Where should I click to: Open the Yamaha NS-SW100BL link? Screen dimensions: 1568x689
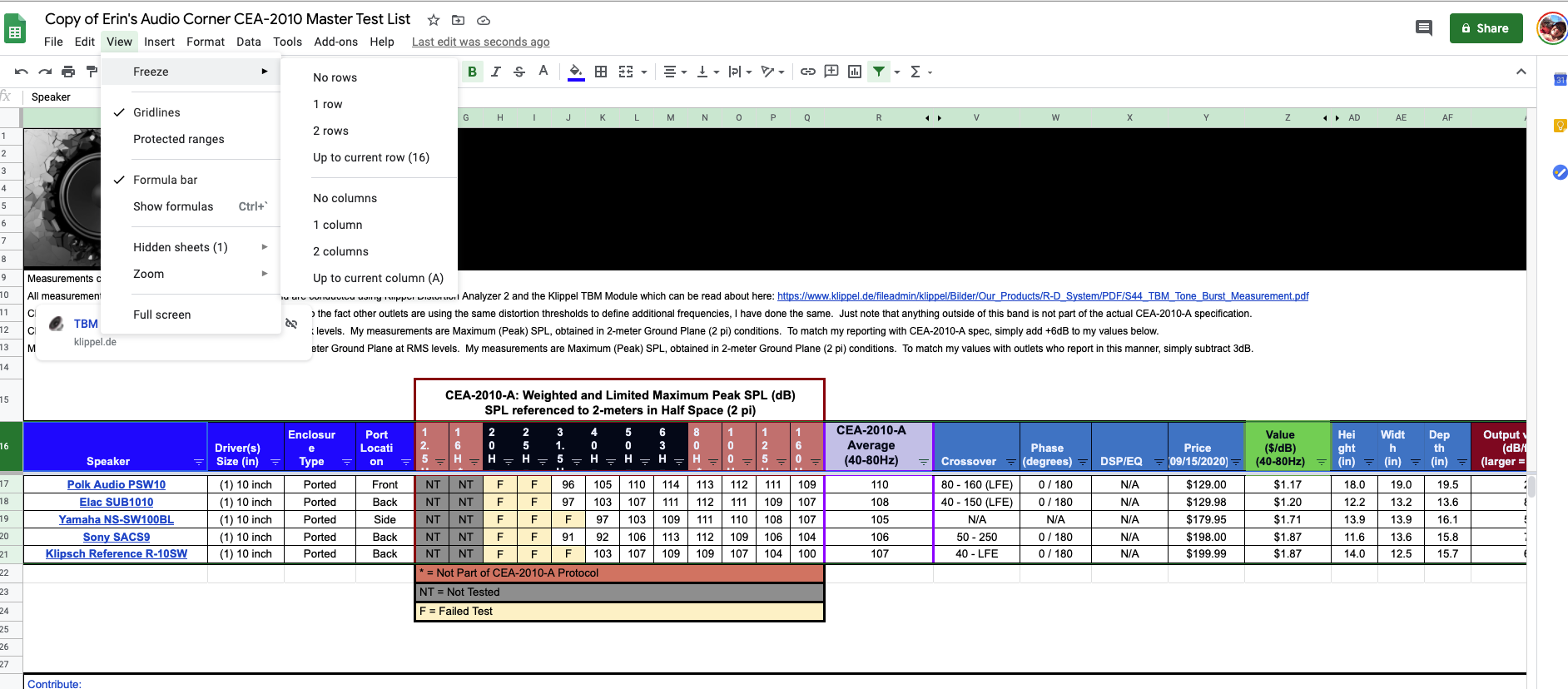click(117, 519)
